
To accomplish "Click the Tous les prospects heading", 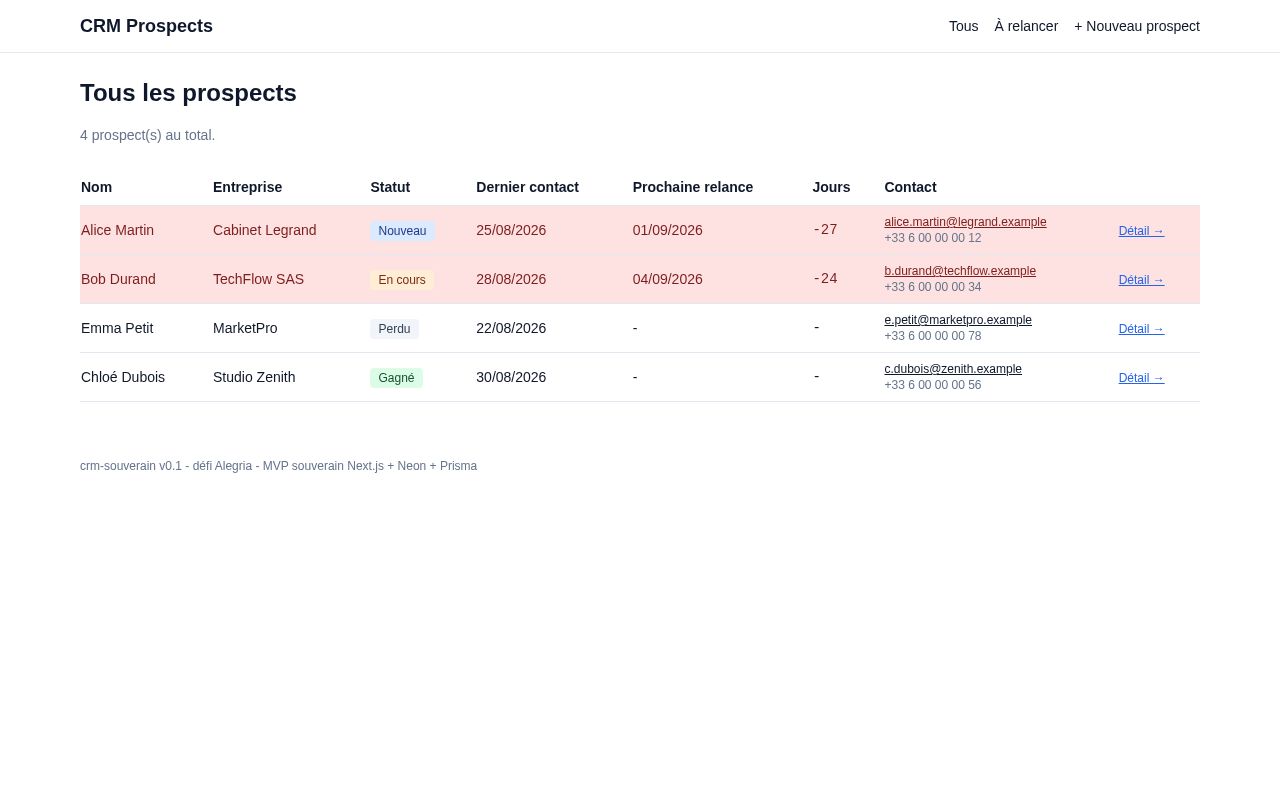I will click(188, 93).
